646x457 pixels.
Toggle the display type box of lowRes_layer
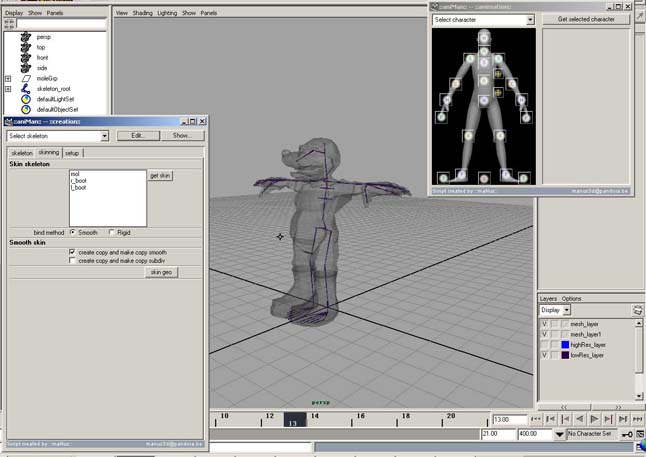555,355
